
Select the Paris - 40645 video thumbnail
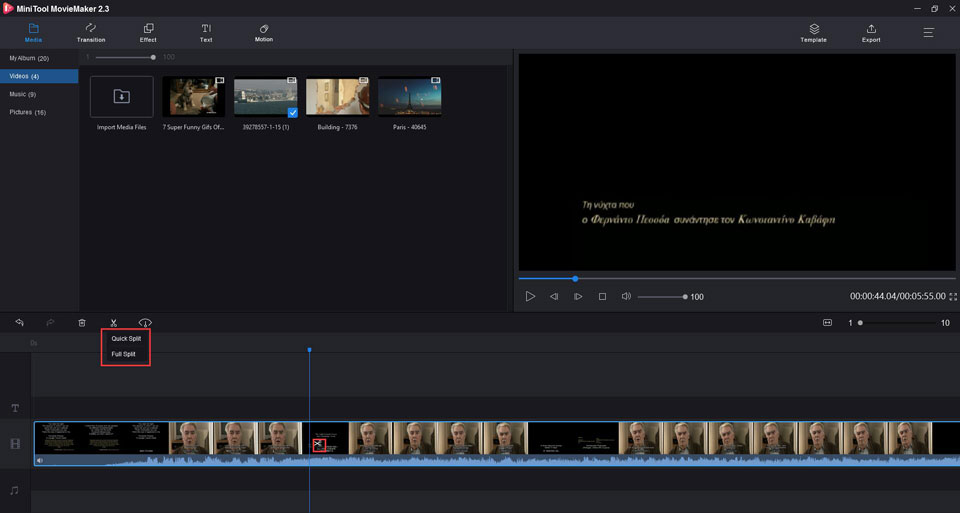point(410,97)
